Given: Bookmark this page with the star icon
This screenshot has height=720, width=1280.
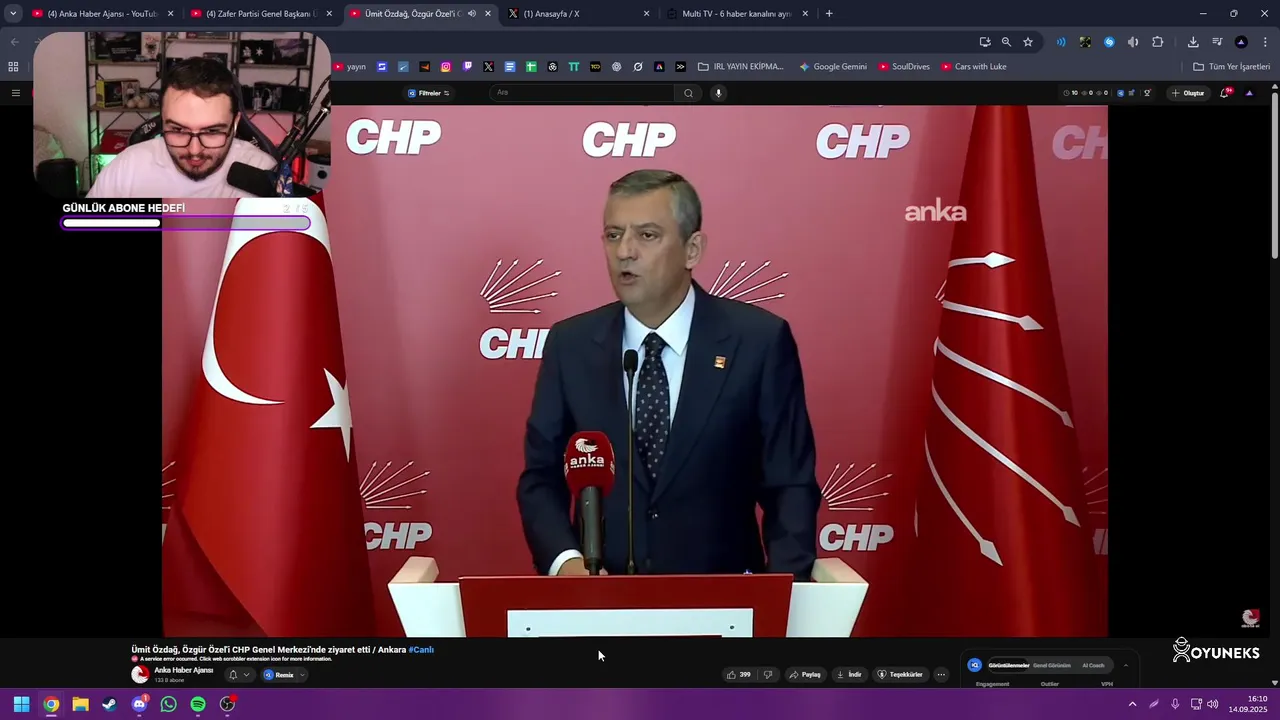Looking at the screenshot, I should click(x=1028, y=42).
